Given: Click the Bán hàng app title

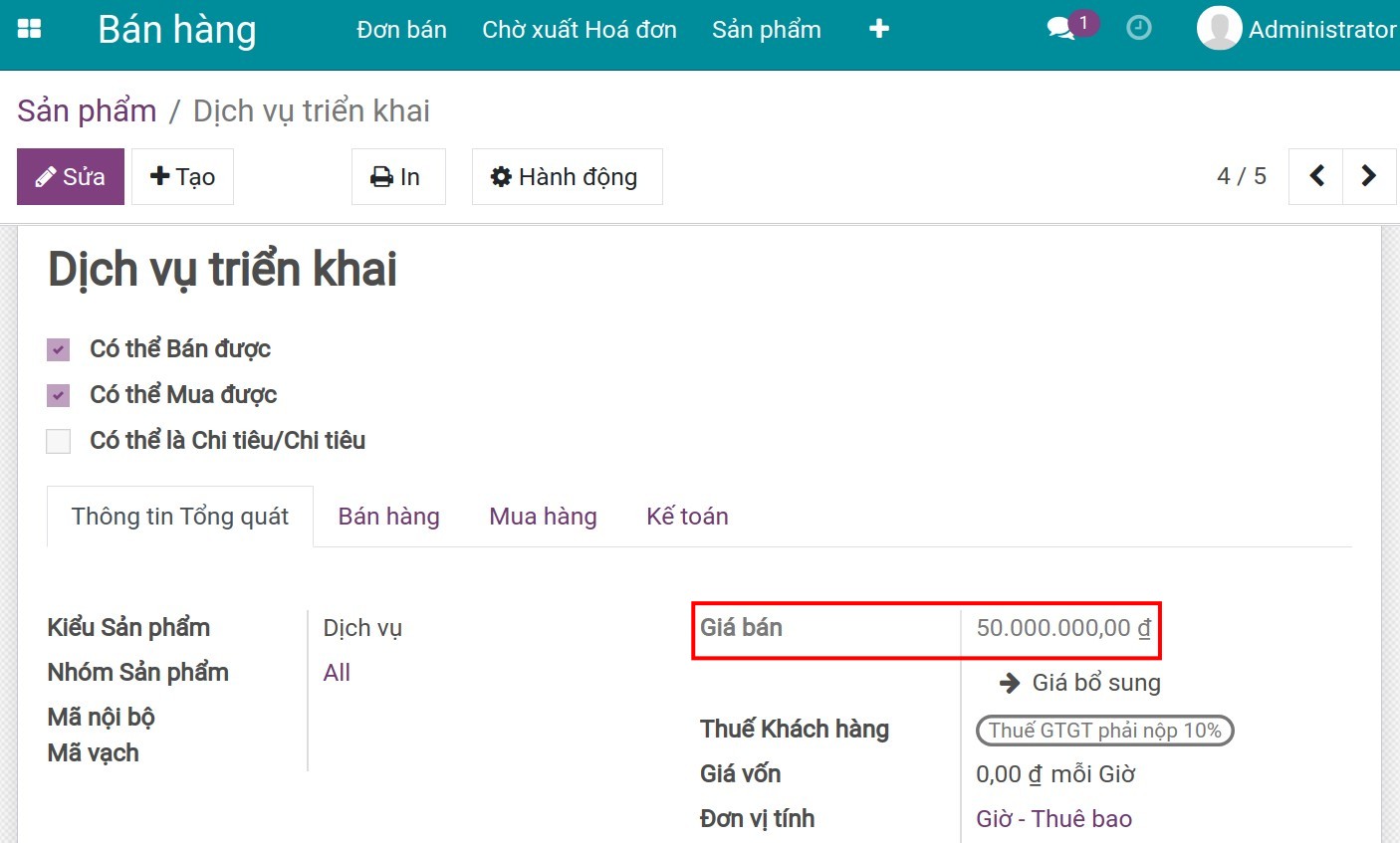Looking at the screenshot, I should [177, 30].
